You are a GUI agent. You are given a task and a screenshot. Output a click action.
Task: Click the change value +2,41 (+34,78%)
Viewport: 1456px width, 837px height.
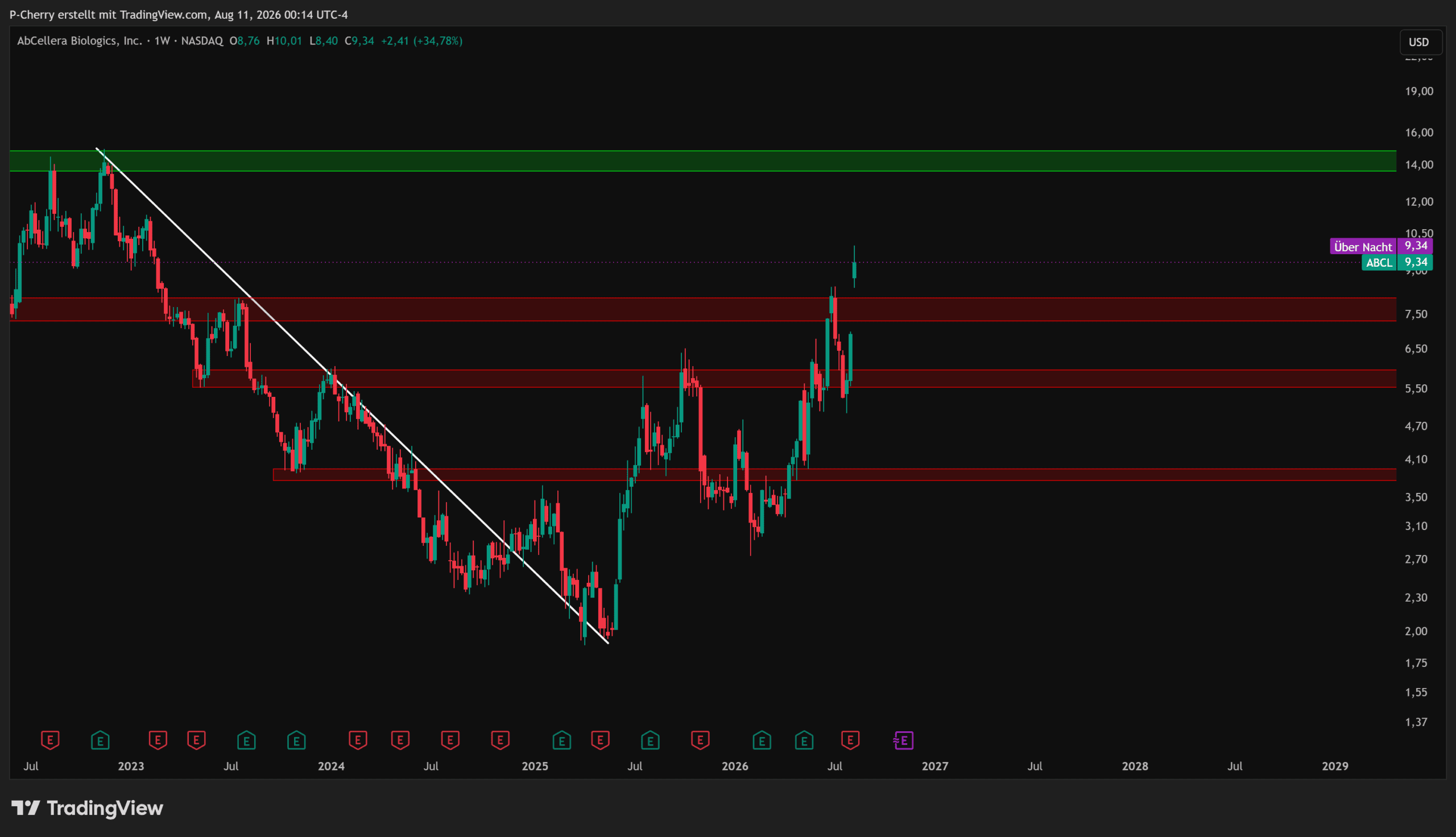[x=421, y=41]
